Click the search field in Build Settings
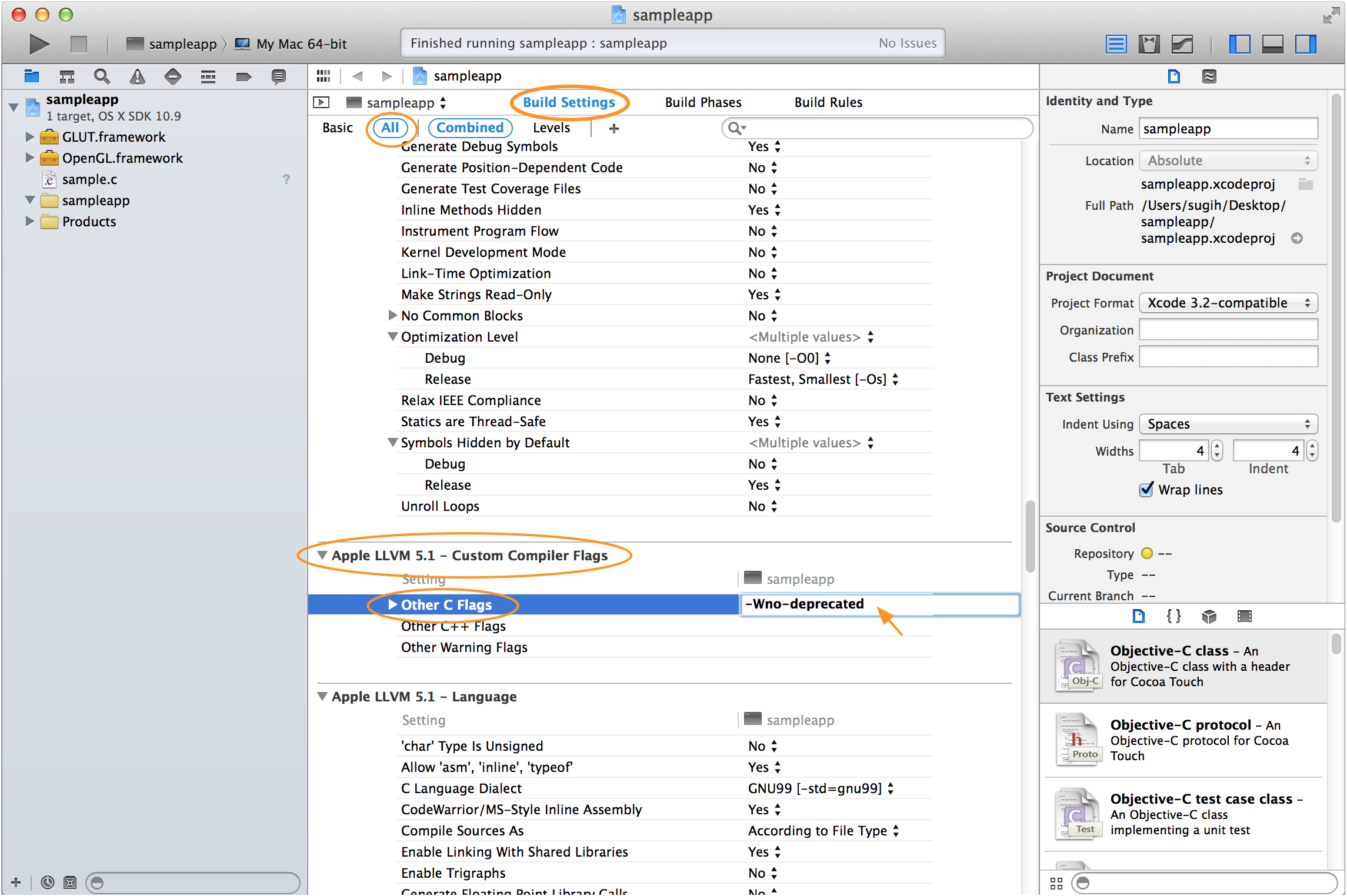The width and height of the screenshot is (1347, 896). coord(878,128)
